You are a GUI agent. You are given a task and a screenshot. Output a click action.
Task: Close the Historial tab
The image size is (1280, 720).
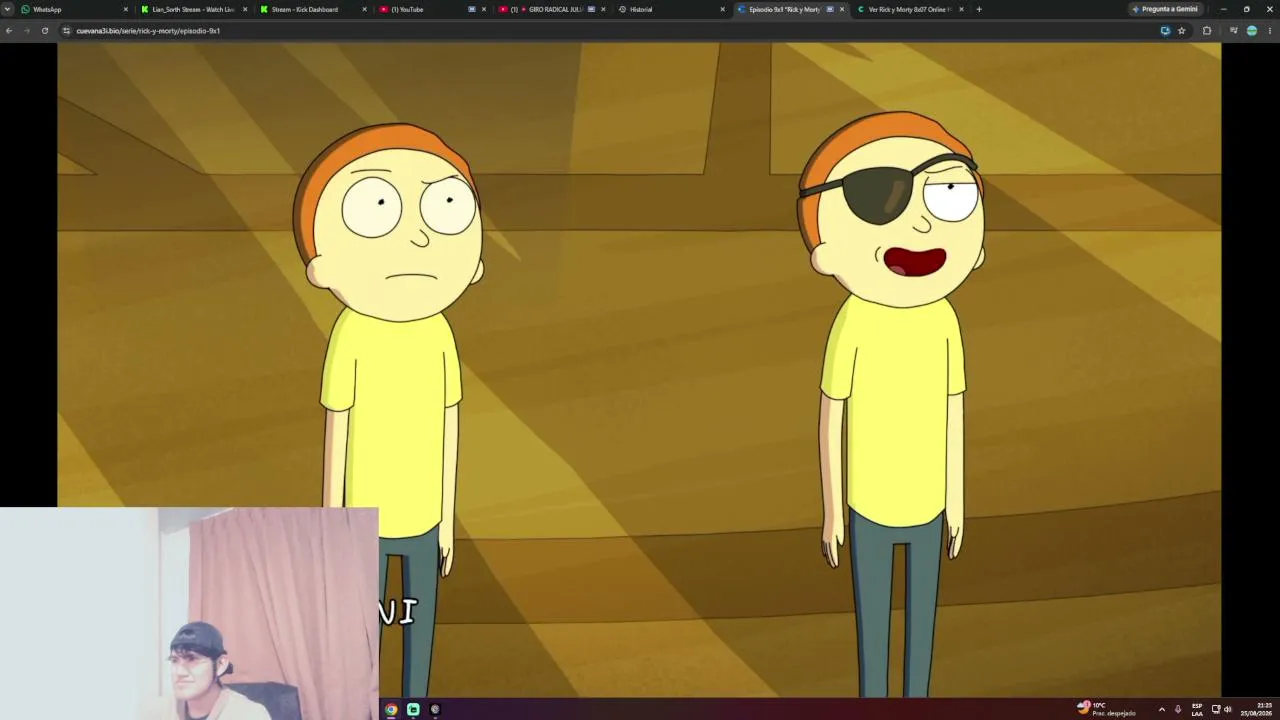tap(722, 9)
